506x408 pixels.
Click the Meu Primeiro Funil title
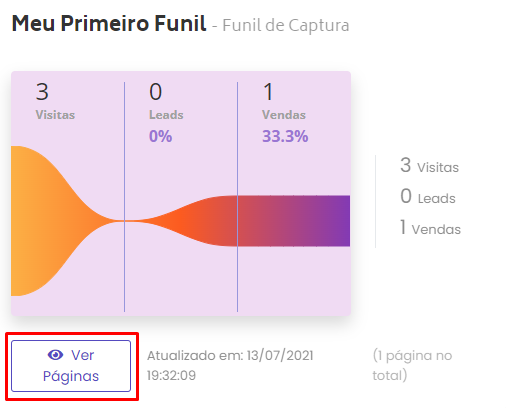[x=109, y=24]
